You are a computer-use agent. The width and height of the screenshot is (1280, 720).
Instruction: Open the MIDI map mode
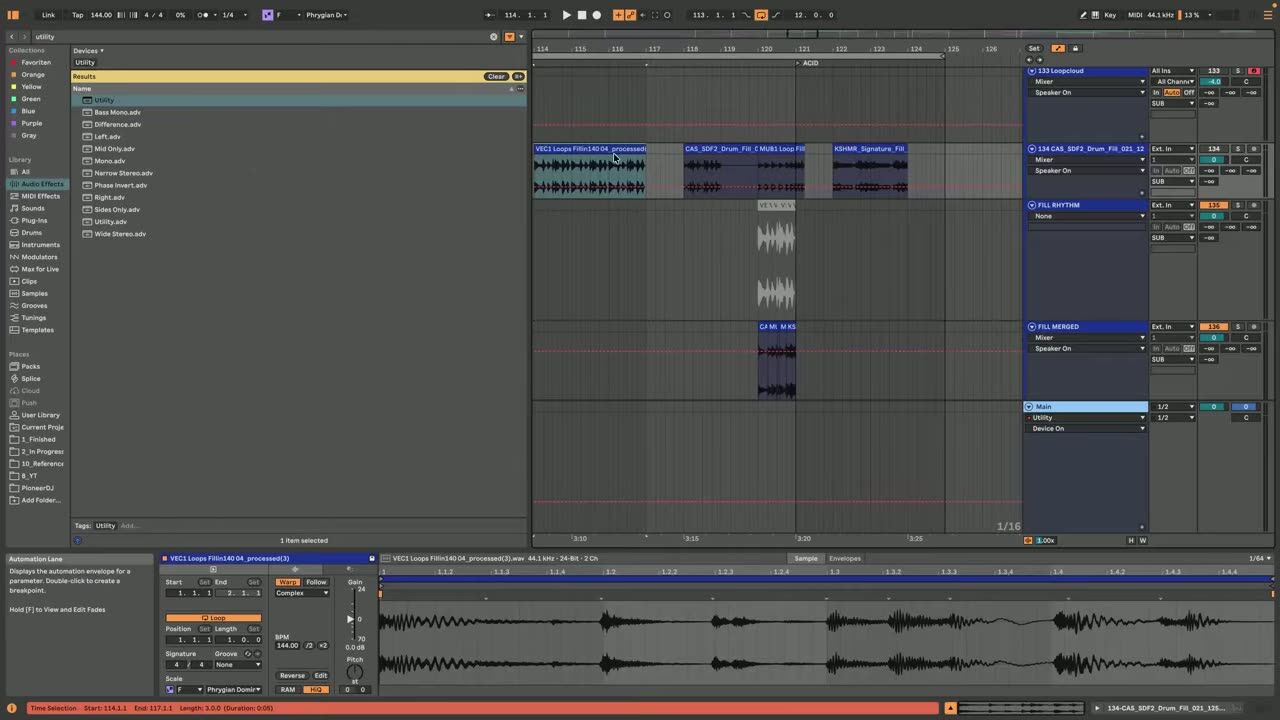pyautogui.click(x=1135, y=15)
